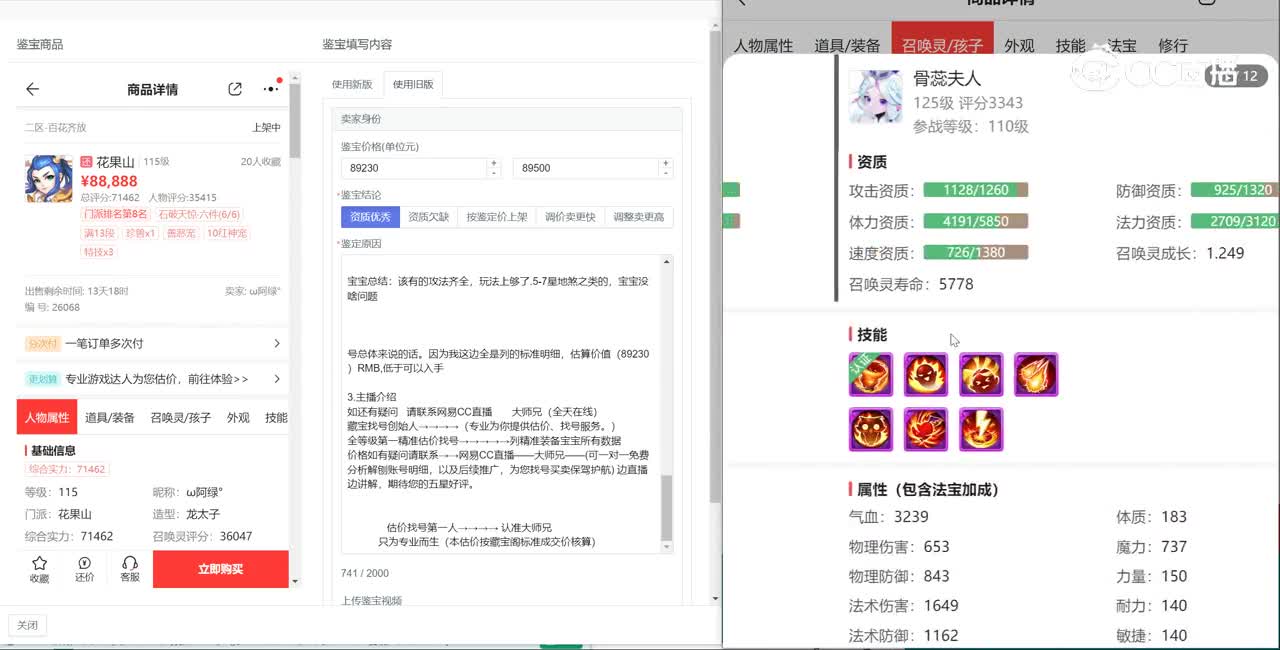The height and width of the screenshot is (650, 1280).
Task: Choose 调价卖更快 conclusion option
Action: [x=570, y=217]
